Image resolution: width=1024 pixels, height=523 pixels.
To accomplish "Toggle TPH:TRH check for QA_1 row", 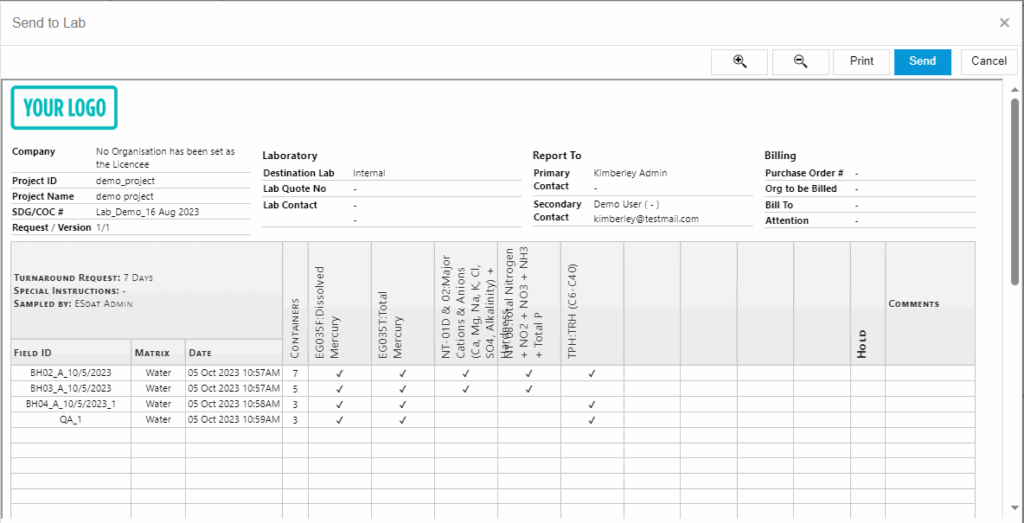I will [592, 420].
